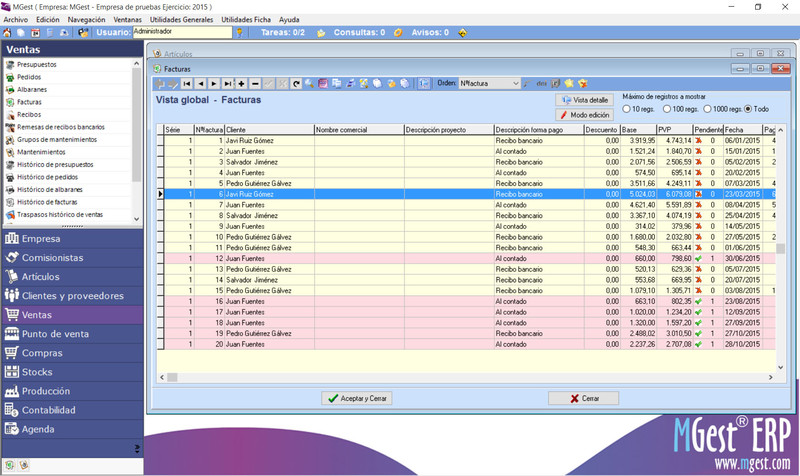Delete record with minus icon
The width and height of the screenshot is (800, 476).
(255, 84)
